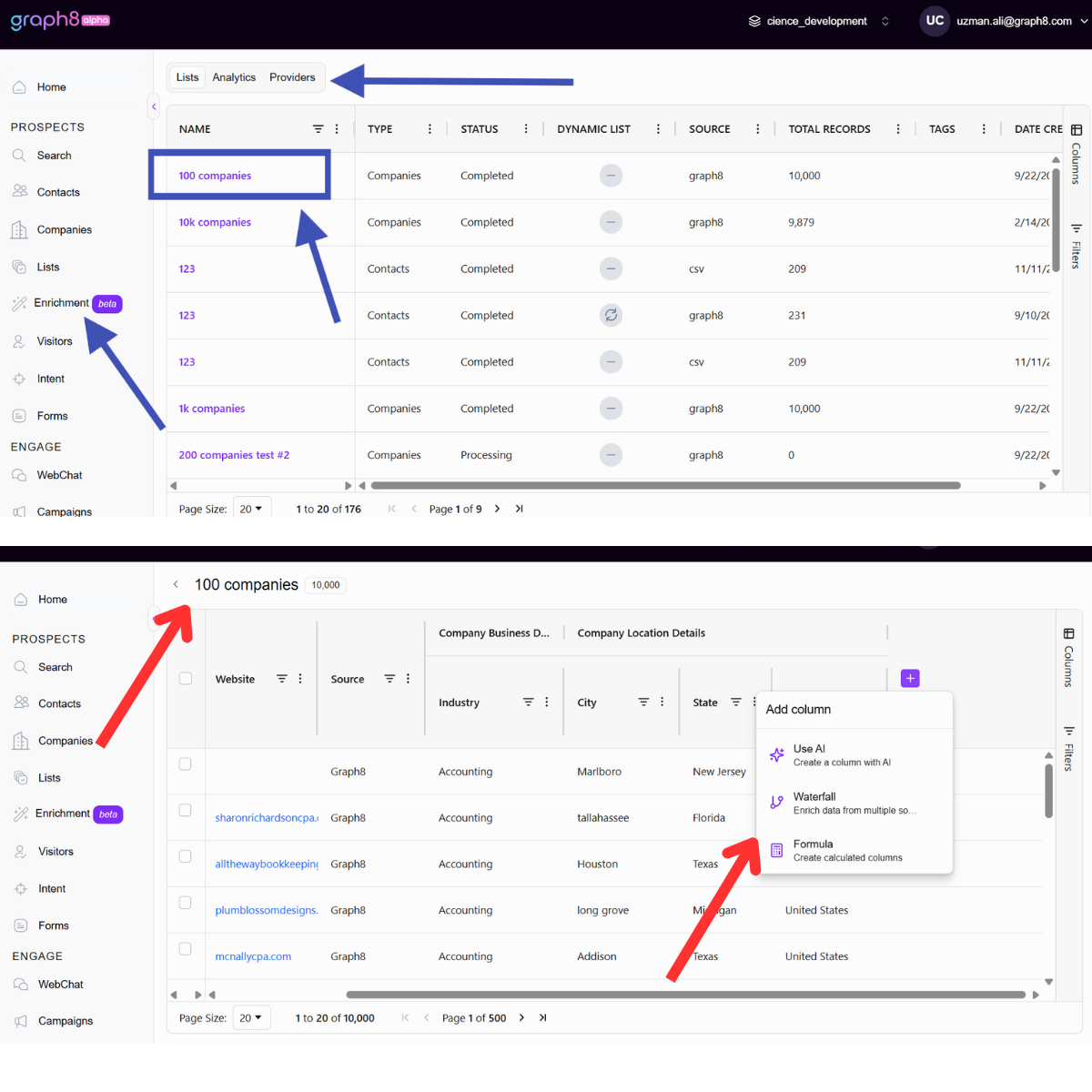Open the 10k companies list link

click(215, 222)
